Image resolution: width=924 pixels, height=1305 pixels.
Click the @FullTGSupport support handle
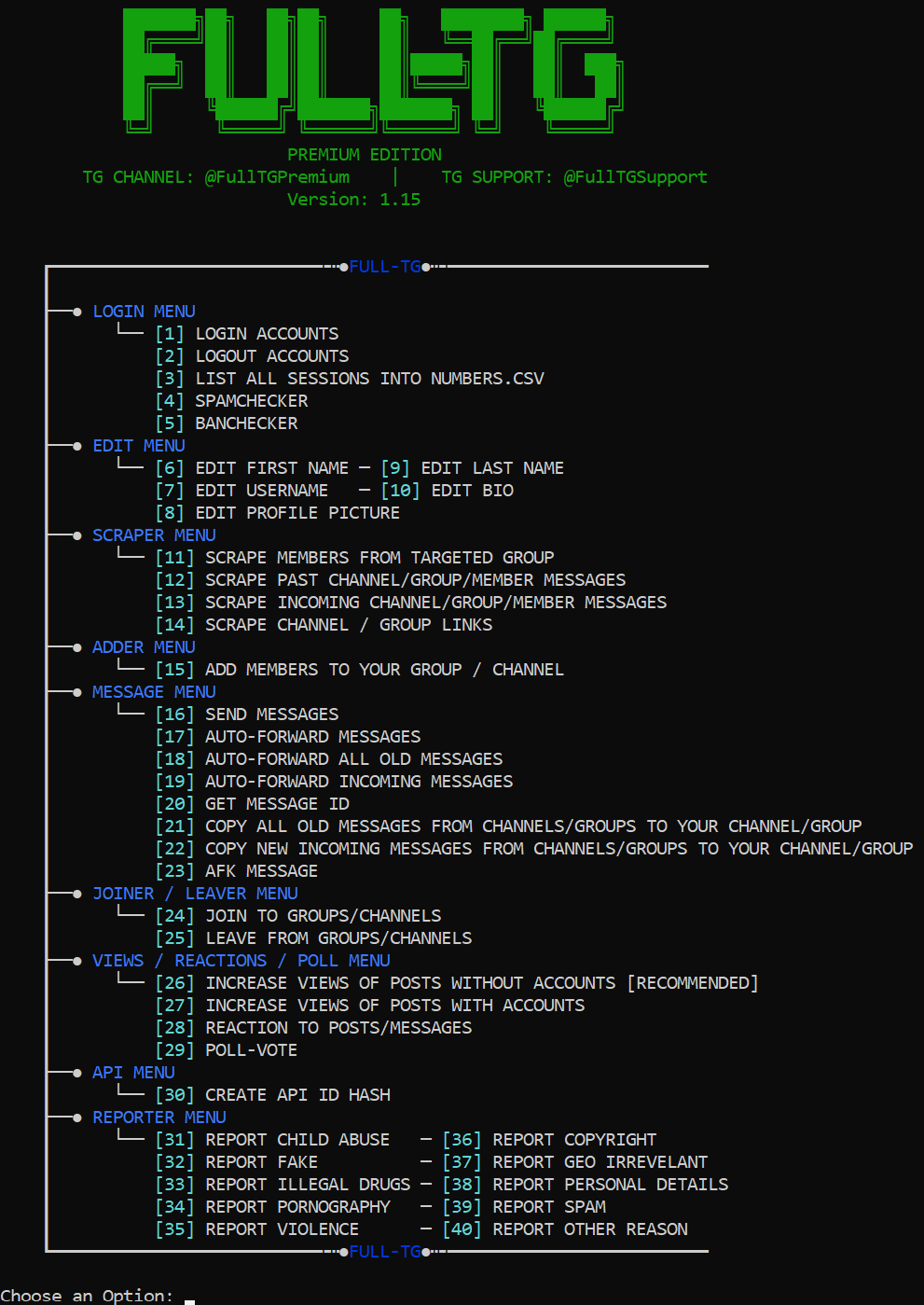pos(636,177)
